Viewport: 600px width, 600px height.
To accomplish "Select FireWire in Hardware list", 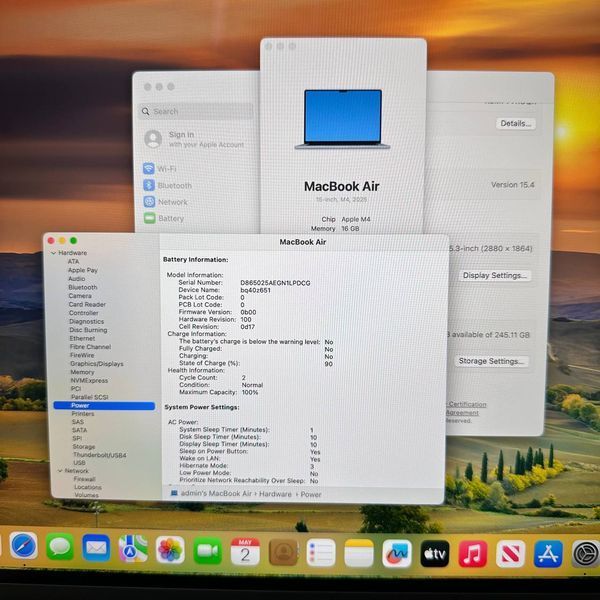I will [82, 355].
